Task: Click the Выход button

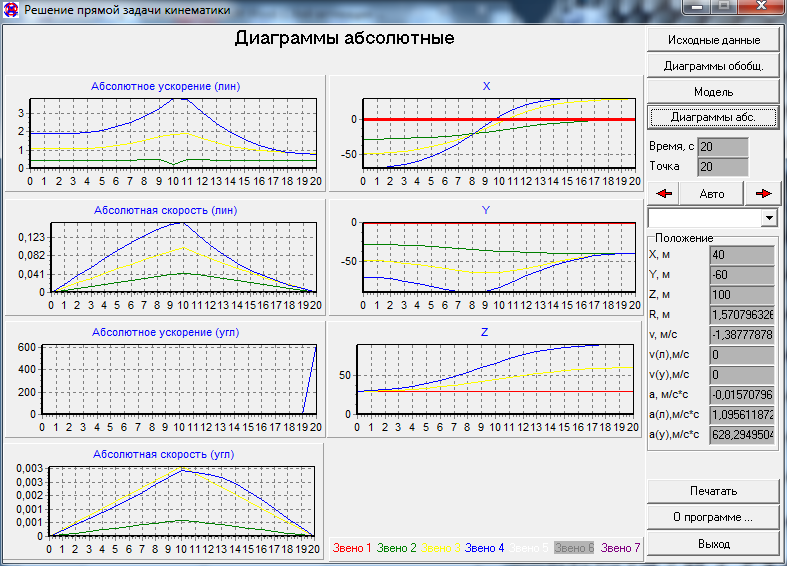Action: click(x=713, y=544)
